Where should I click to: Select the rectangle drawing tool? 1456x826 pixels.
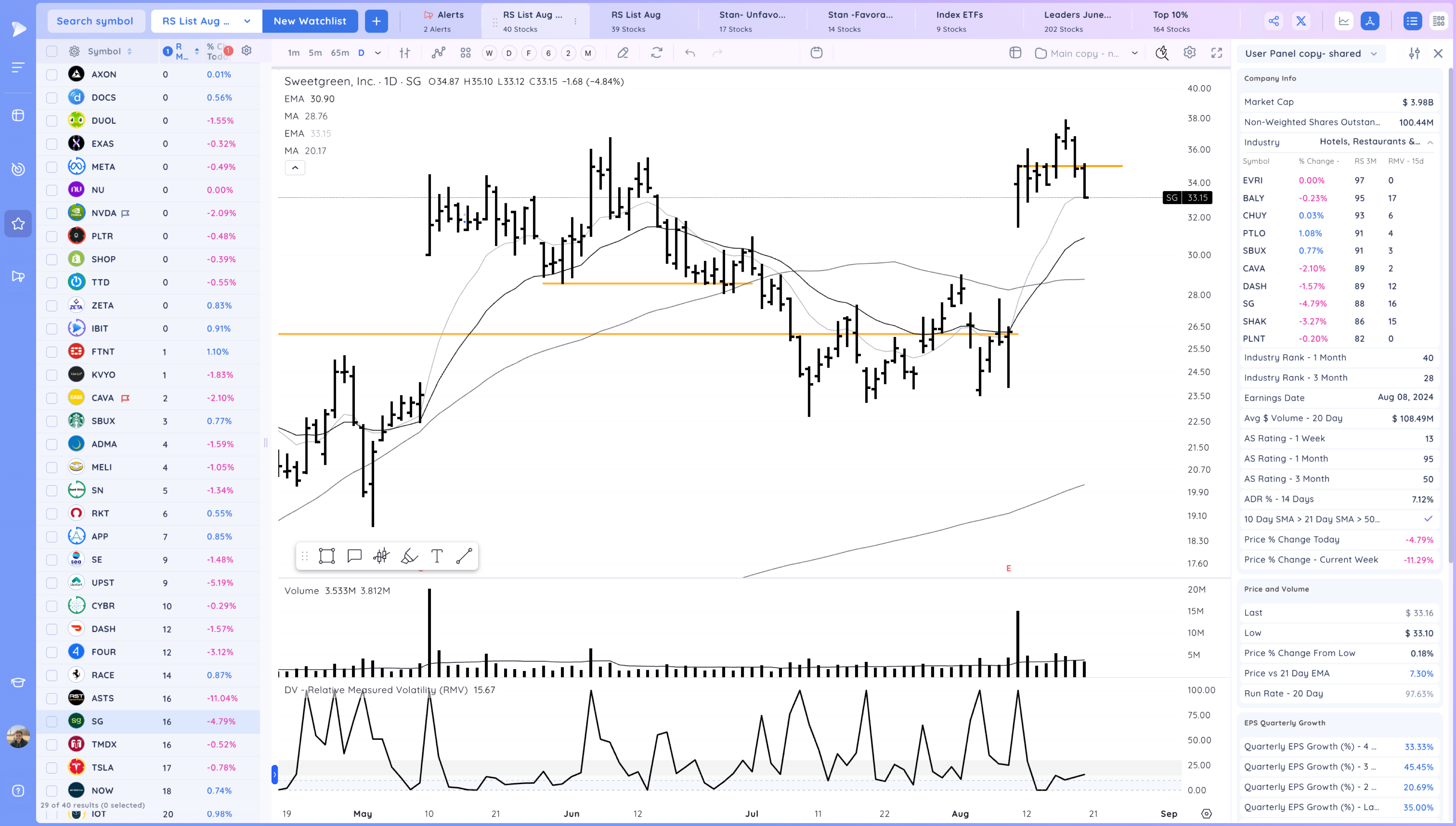[x=327, y=556]
